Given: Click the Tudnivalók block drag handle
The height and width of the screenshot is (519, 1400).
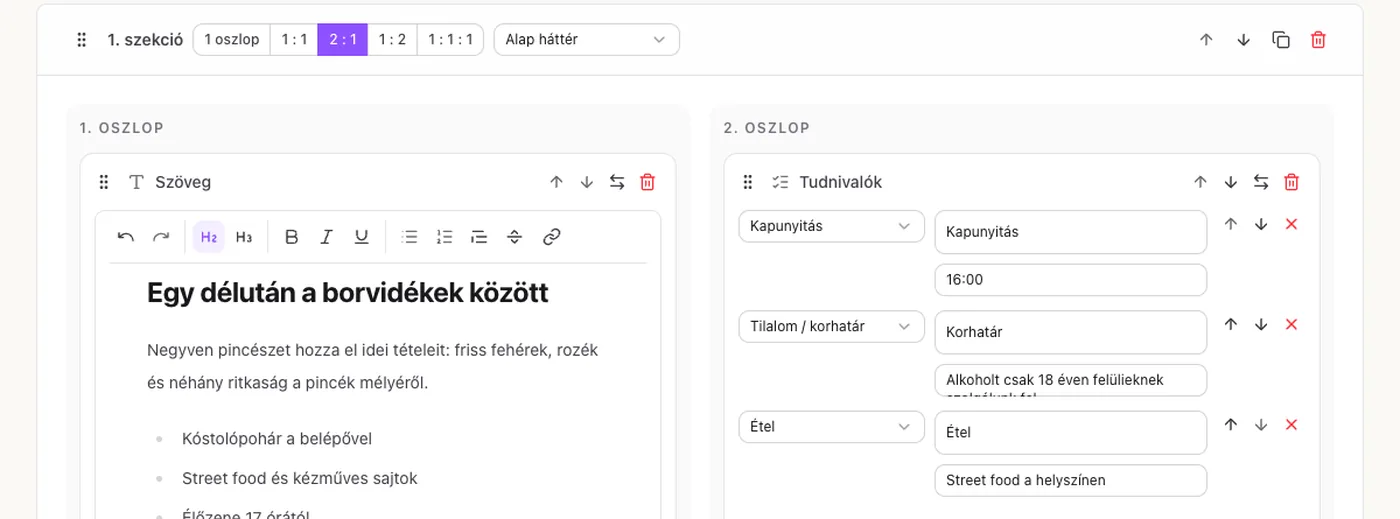Looking at the screenshot, I should click(x=748, y=182).
